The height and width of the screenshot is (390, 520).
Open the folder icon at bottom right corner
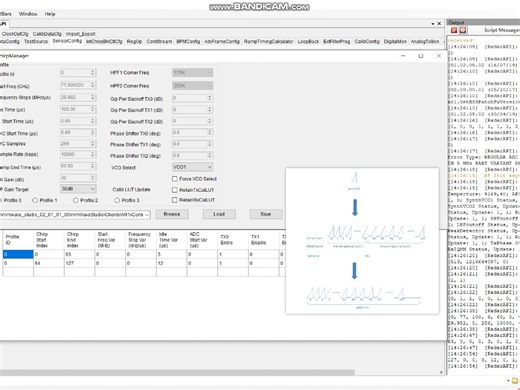point(515,380)
